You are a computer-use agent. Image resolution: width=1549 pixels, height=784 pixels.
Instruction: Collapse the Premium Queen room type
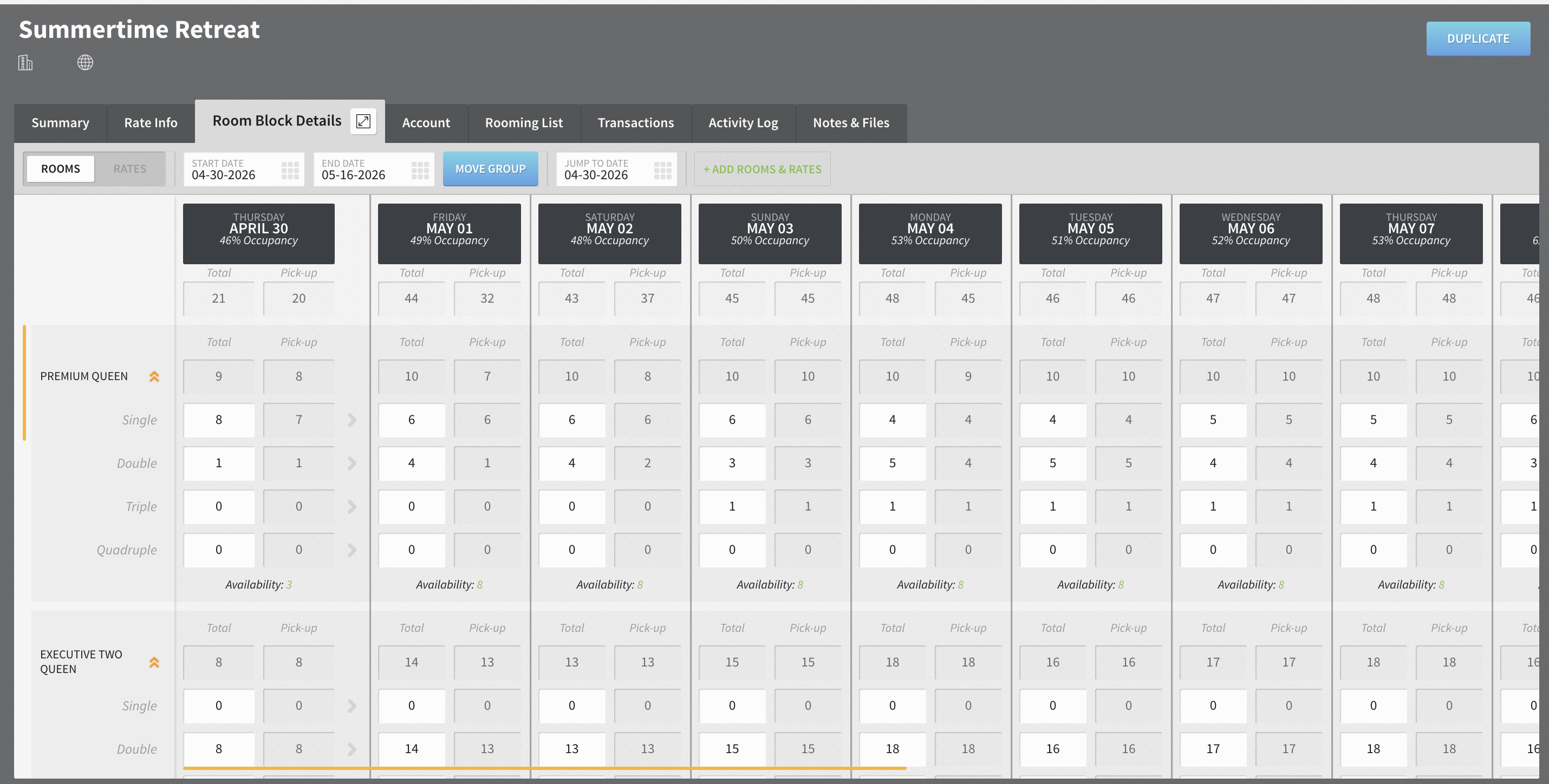coord(154,376)
